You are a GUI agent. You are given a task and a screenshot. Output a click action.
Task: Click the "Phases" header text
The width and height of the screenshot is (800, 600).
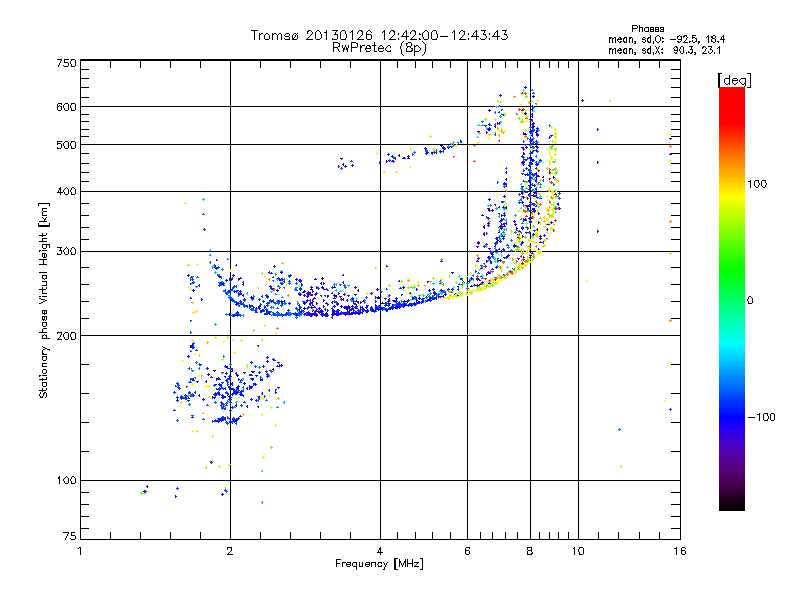pyautogui.click(x=647, y=29)
